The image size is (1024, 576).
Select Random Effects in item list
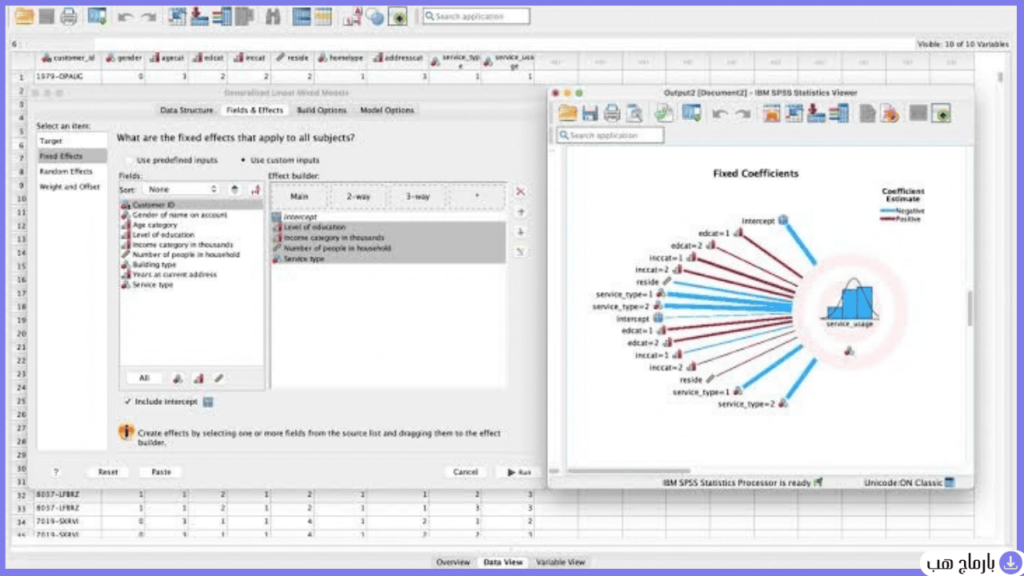coord(71,171)
